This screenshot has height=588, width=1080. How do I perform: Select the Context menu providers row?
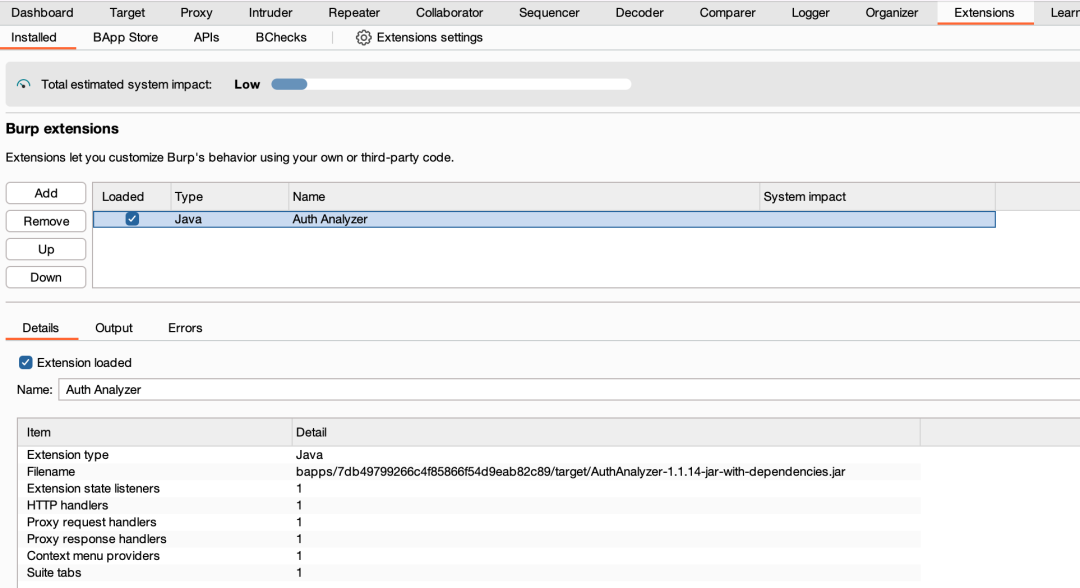tap(469, 556)
